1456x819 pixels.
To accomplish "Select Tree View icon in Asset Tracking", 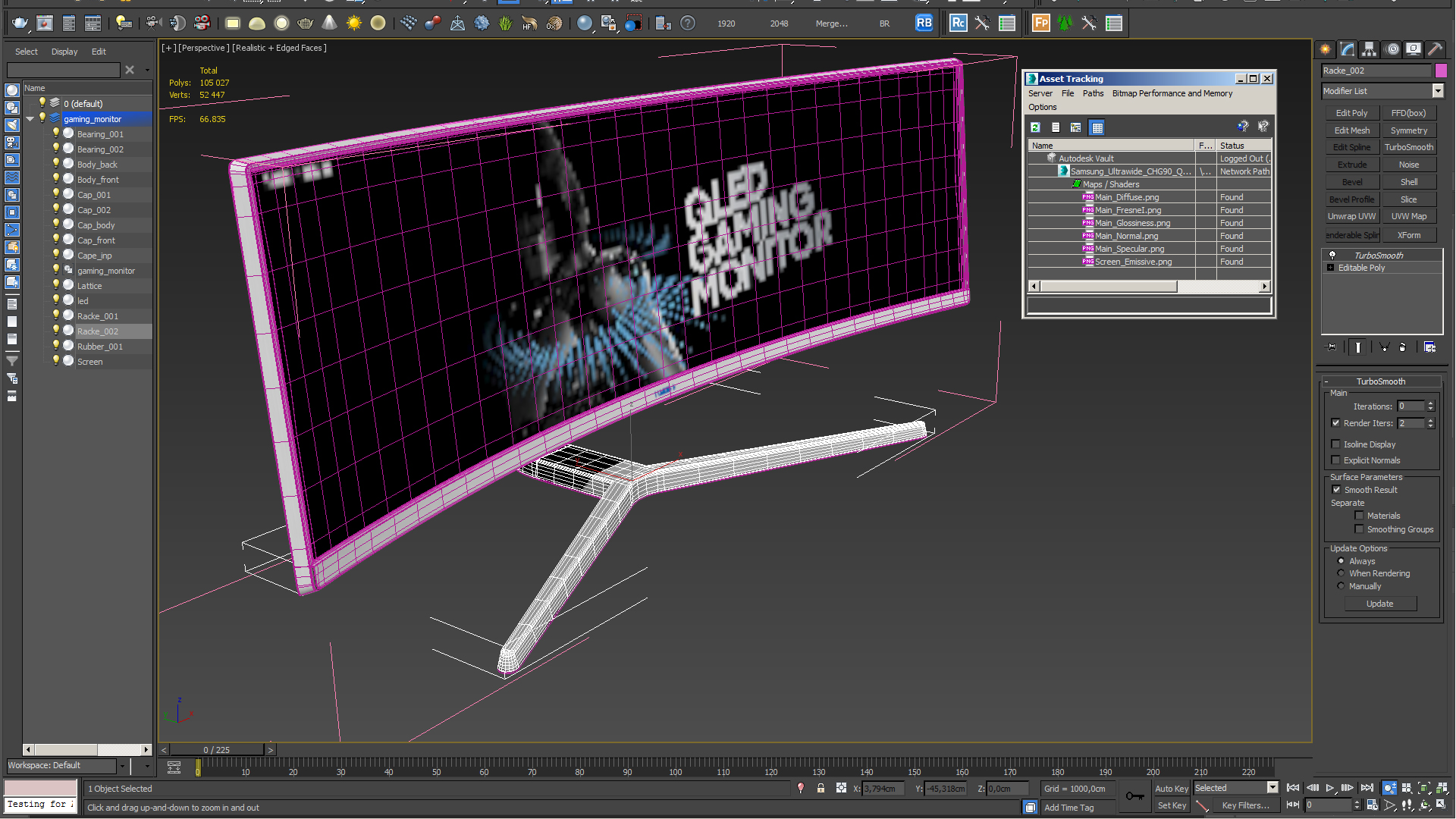I will (1075, 127).
